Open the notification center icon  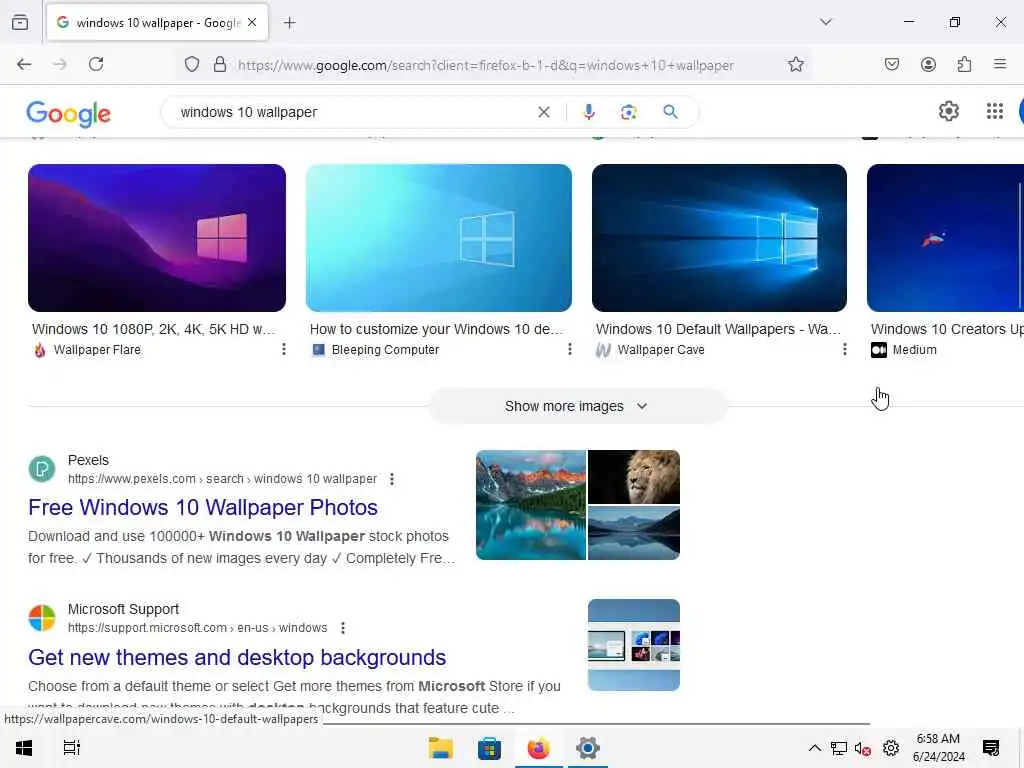[x=991, y=748]
